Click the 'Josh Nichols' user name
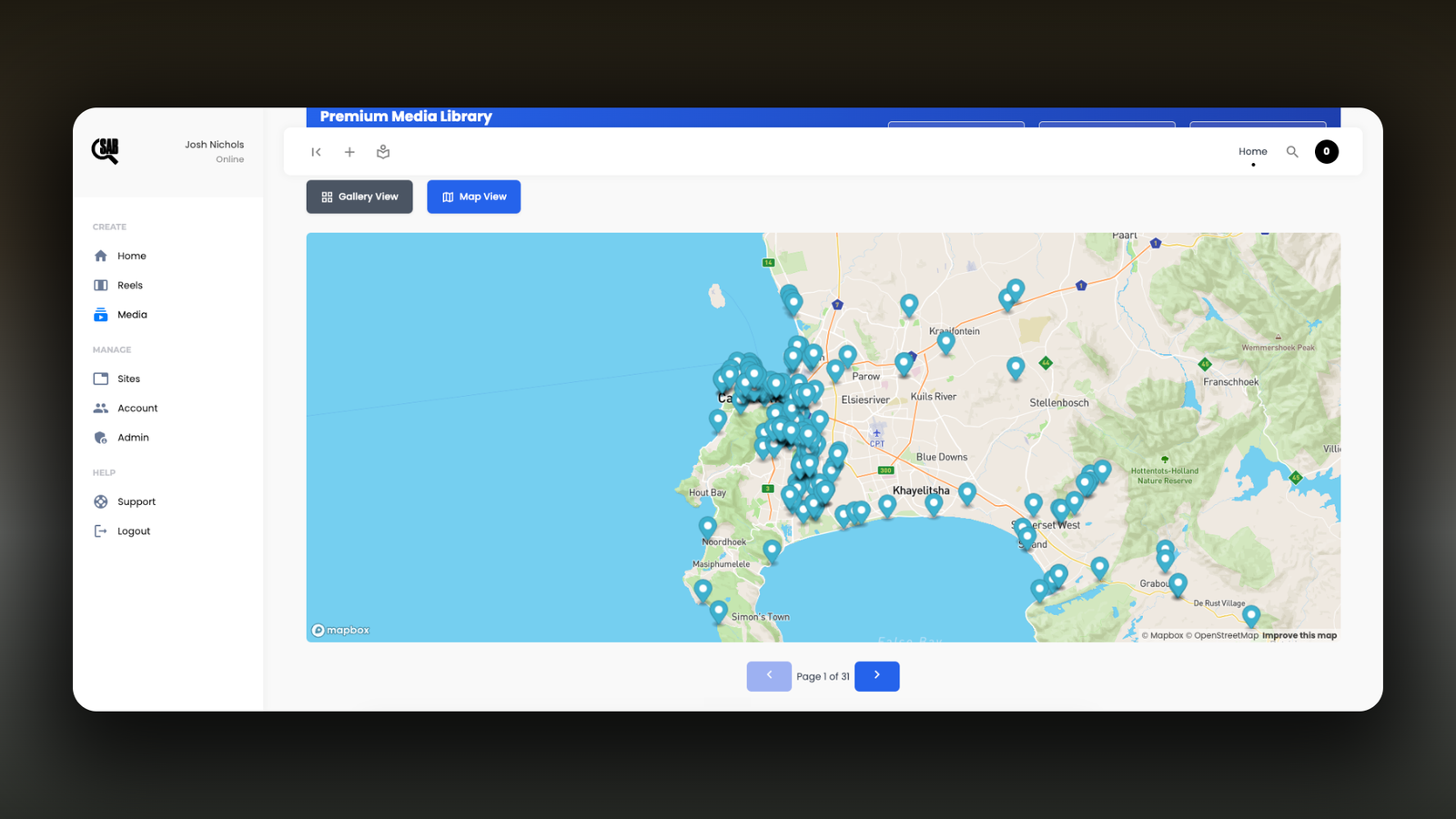The image size is (1456, 819). pyautogui.click(x=215, y=145)
